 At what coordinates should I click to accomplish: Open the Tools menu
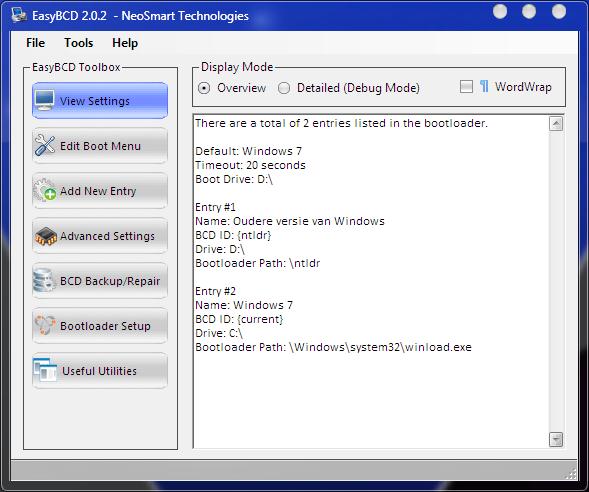coord(79,43)
